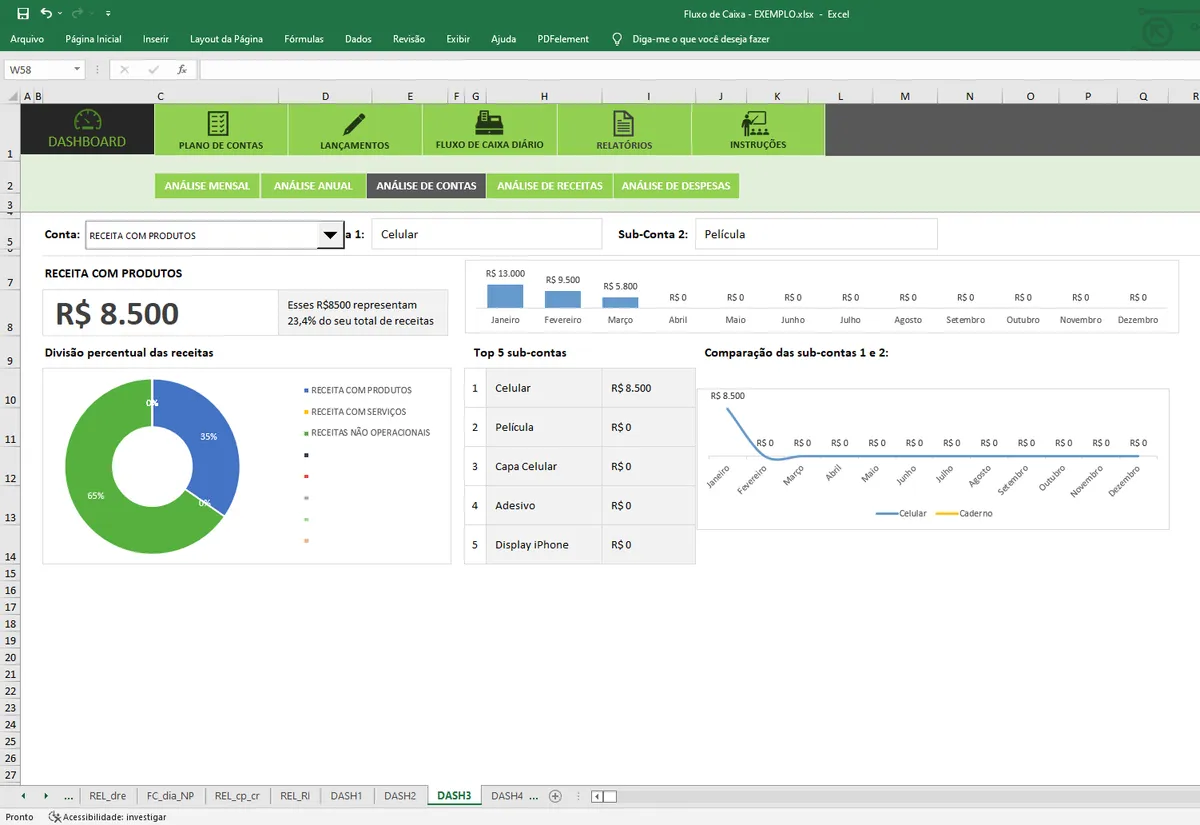Open the Dashboard gauge icon button
The image size is (1200, 825).
tap(88, 120)
